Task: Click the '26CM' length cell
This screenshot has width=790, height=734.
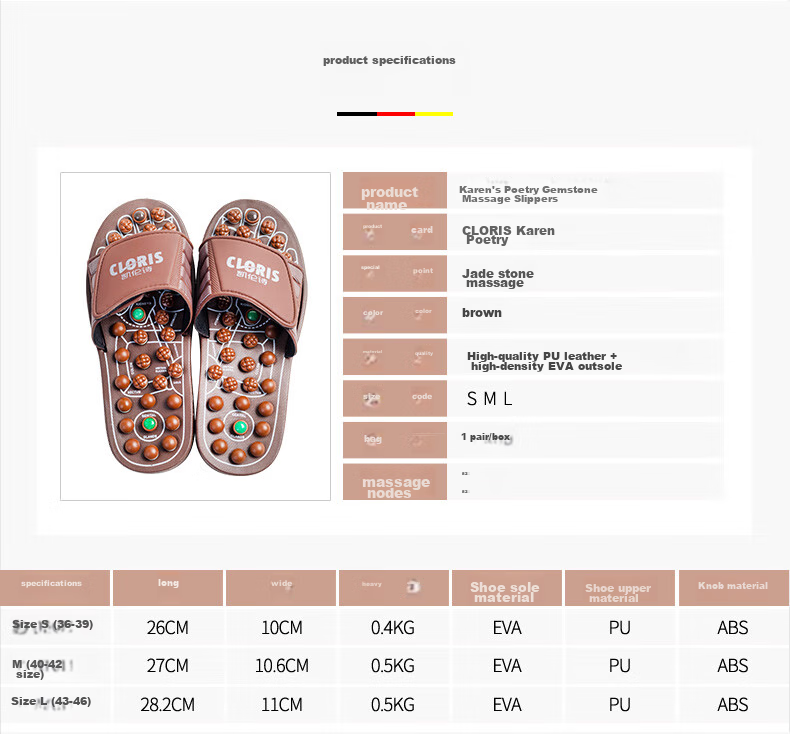Action: click(168, 628)
